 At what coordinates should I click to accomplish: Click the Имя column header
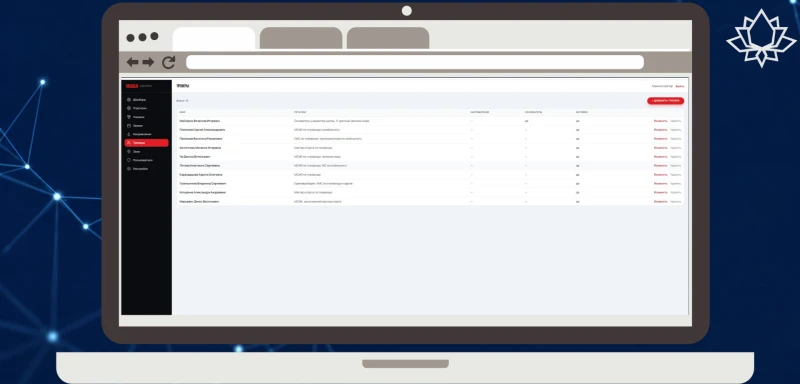[x=182, y=112]
